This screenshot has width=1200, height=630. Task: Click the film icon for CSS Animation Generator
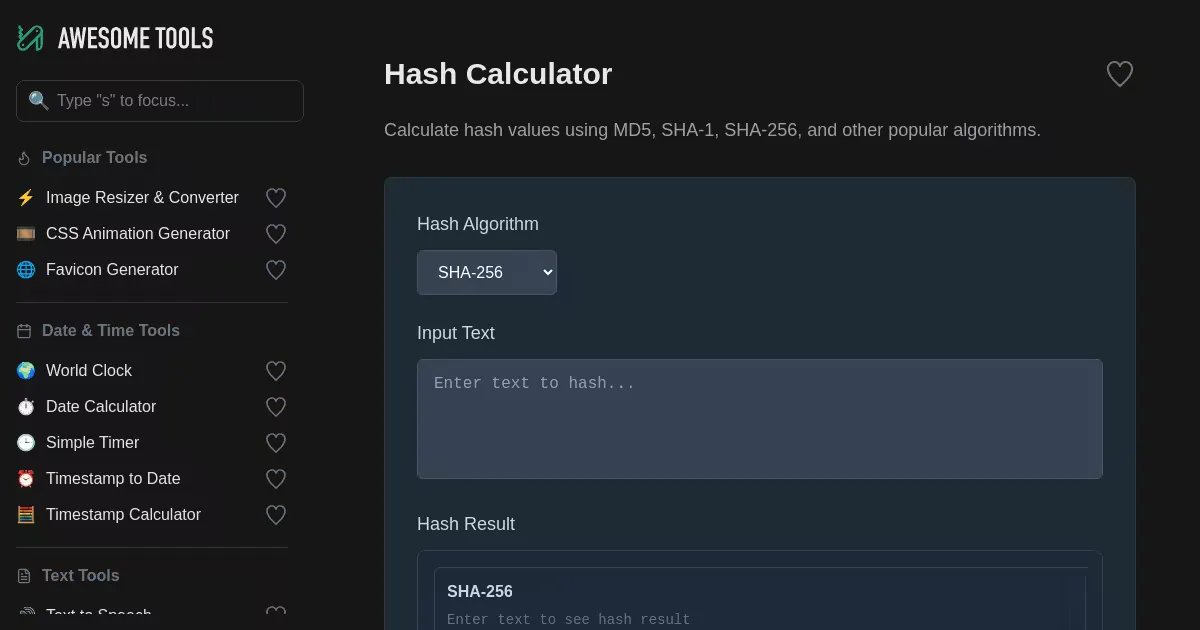pyautogui.click(x=26, y=234)
